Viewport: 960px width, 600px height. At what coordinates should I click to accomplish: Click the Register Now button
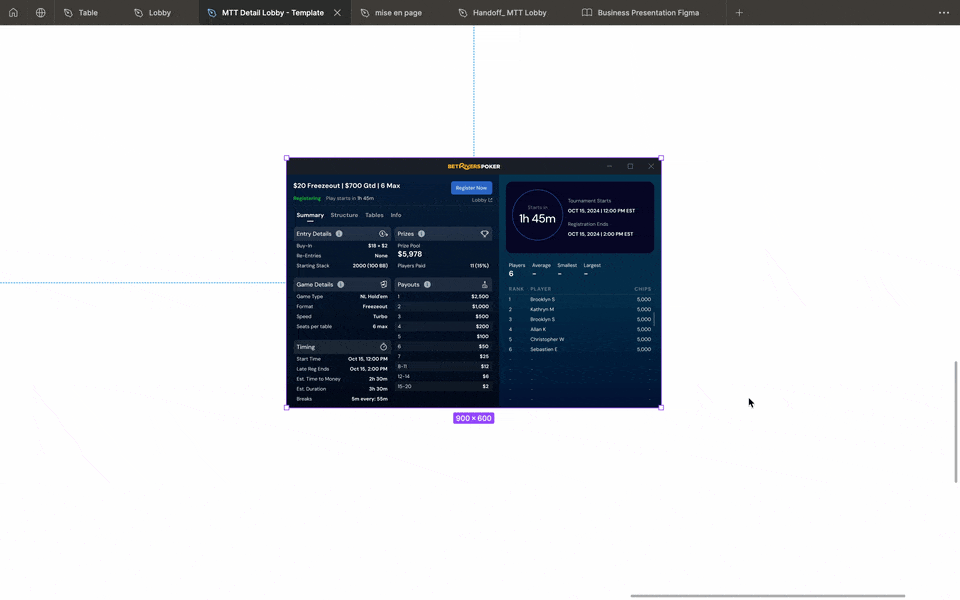[471, 188]
